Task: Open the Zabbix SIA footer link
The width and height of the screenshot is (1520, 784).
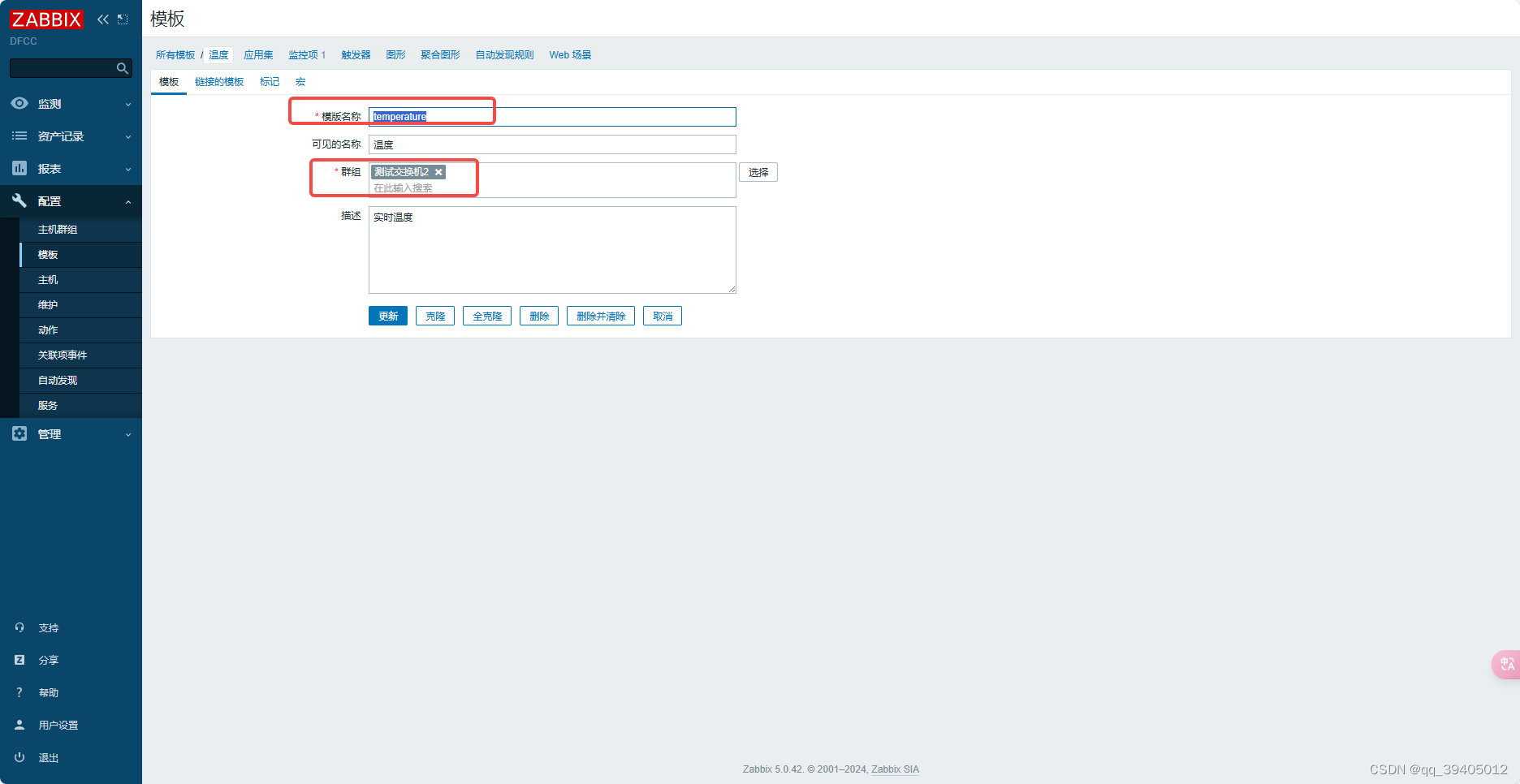Action: click(x=895, y=769)
